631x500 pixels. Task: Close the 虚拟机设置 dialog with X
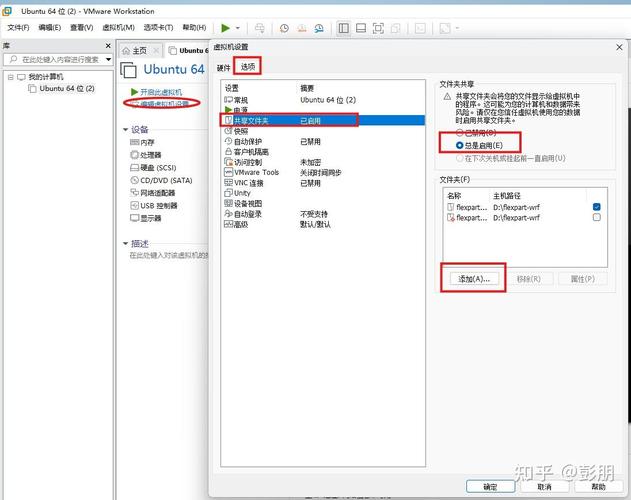(619, 48)
